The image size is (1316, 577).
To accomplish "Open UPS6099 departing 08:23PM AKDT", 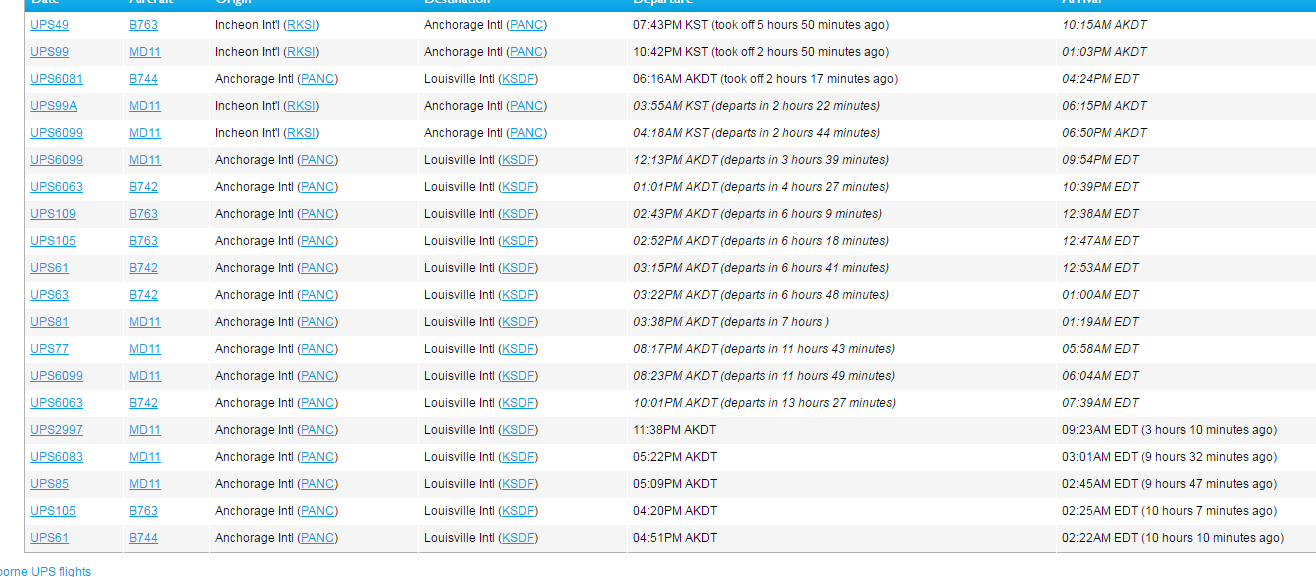I will tap(56, 376).
